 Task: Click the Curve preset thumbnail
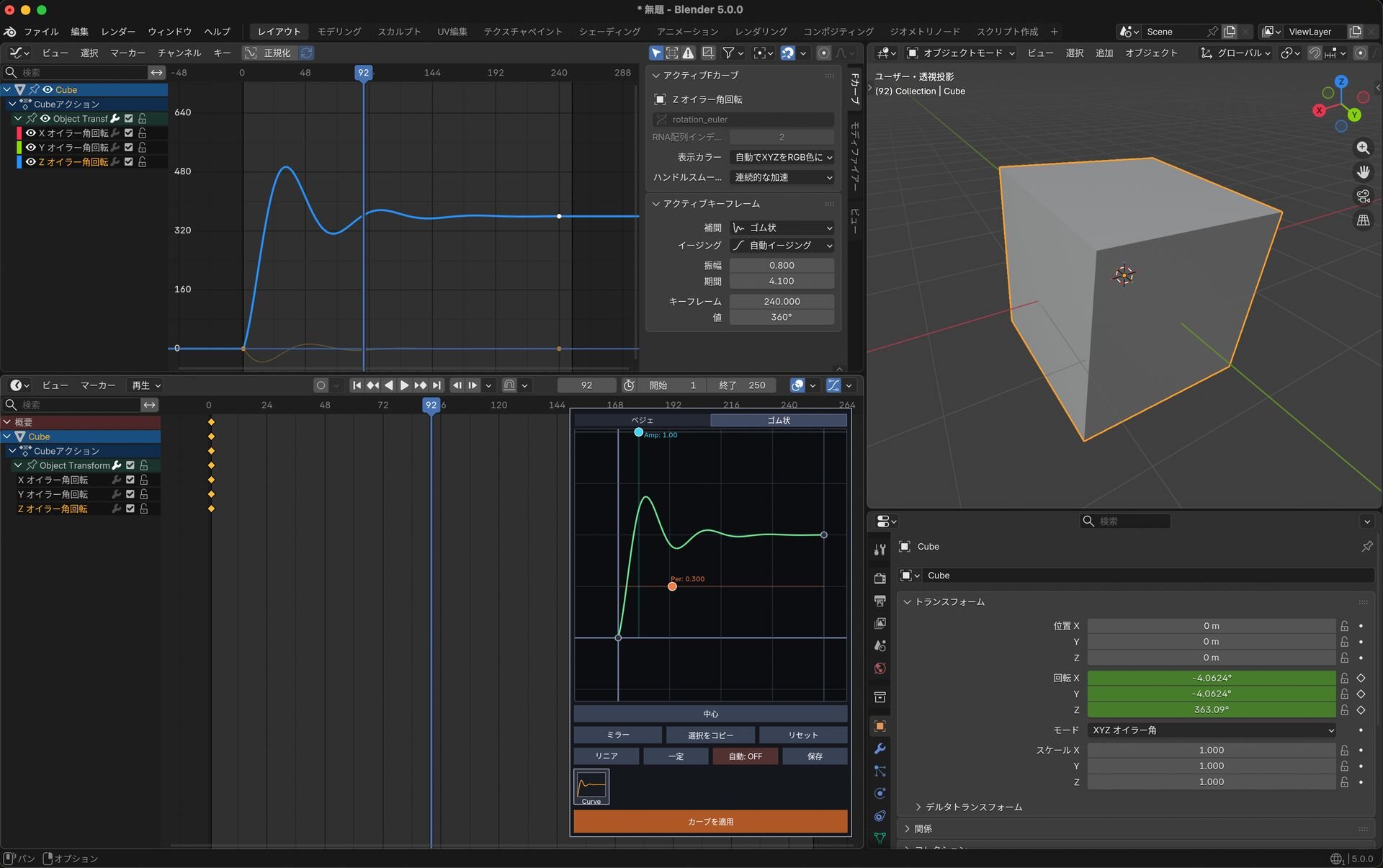click(x=591, y=786)
